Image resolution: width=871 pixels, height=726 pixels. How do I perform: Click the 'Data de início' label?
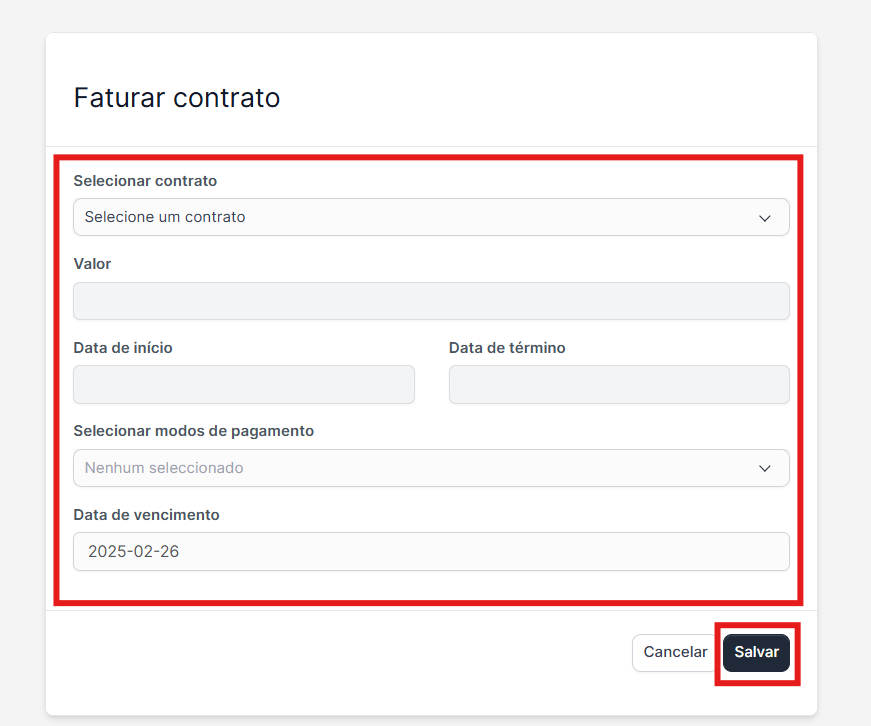coord(123,348)
